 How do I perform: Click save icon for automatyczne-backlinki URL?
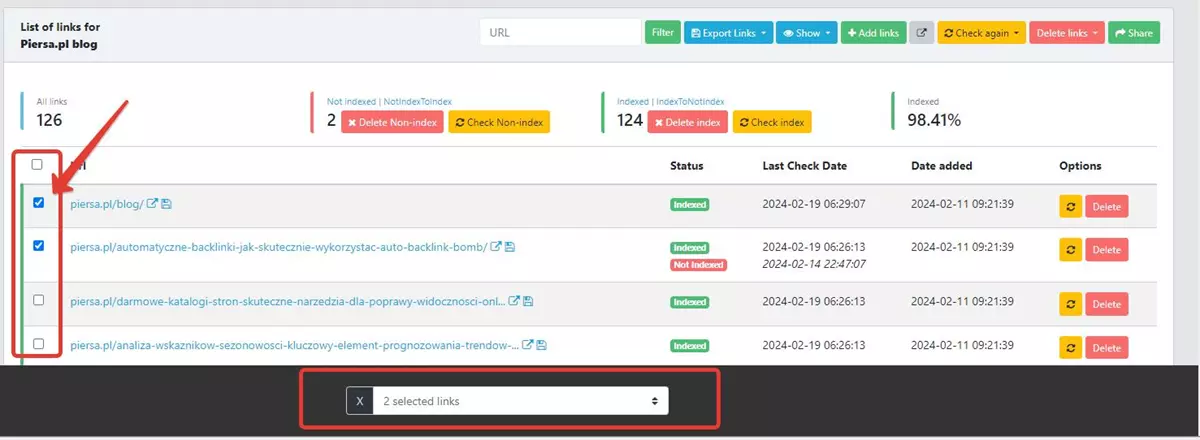click(x=510, y=247)
